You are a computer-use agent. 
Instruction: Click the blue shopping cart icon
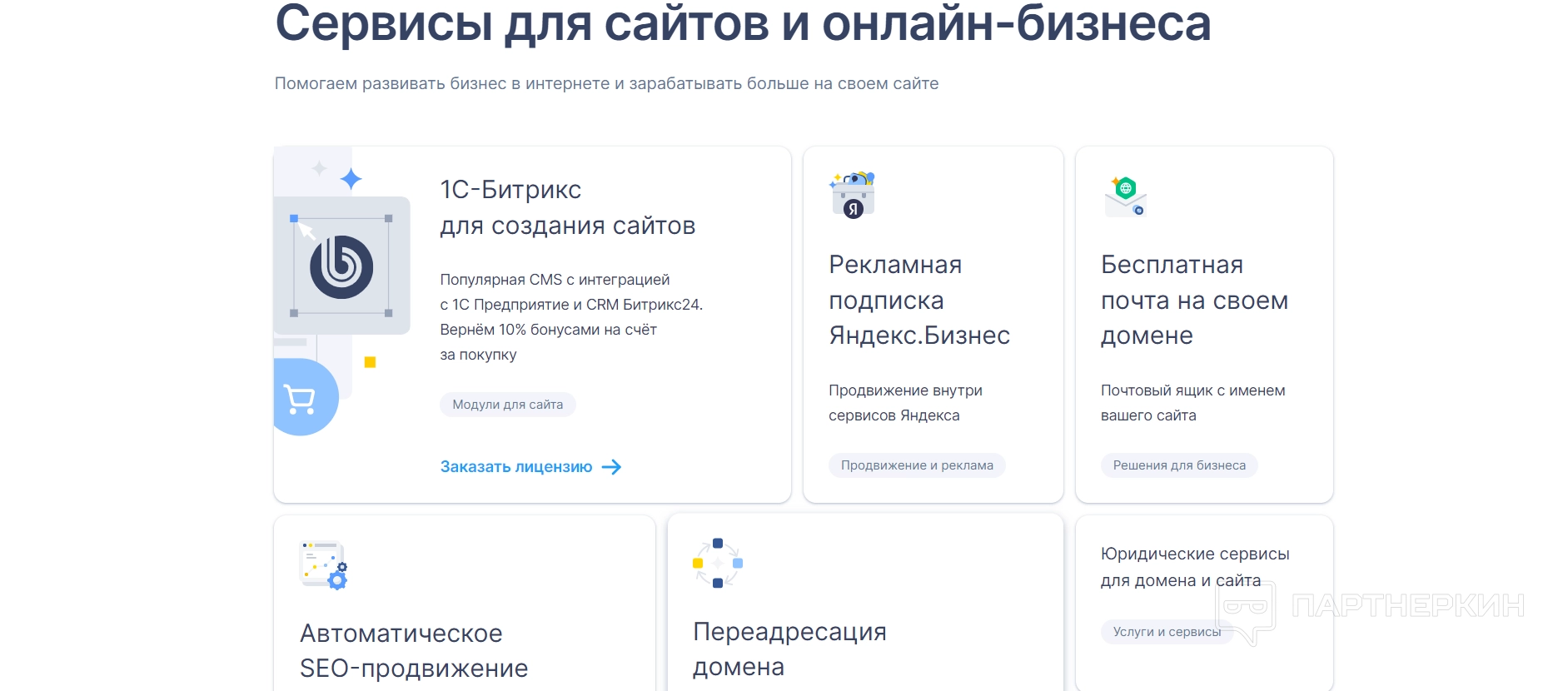(301, 398)
